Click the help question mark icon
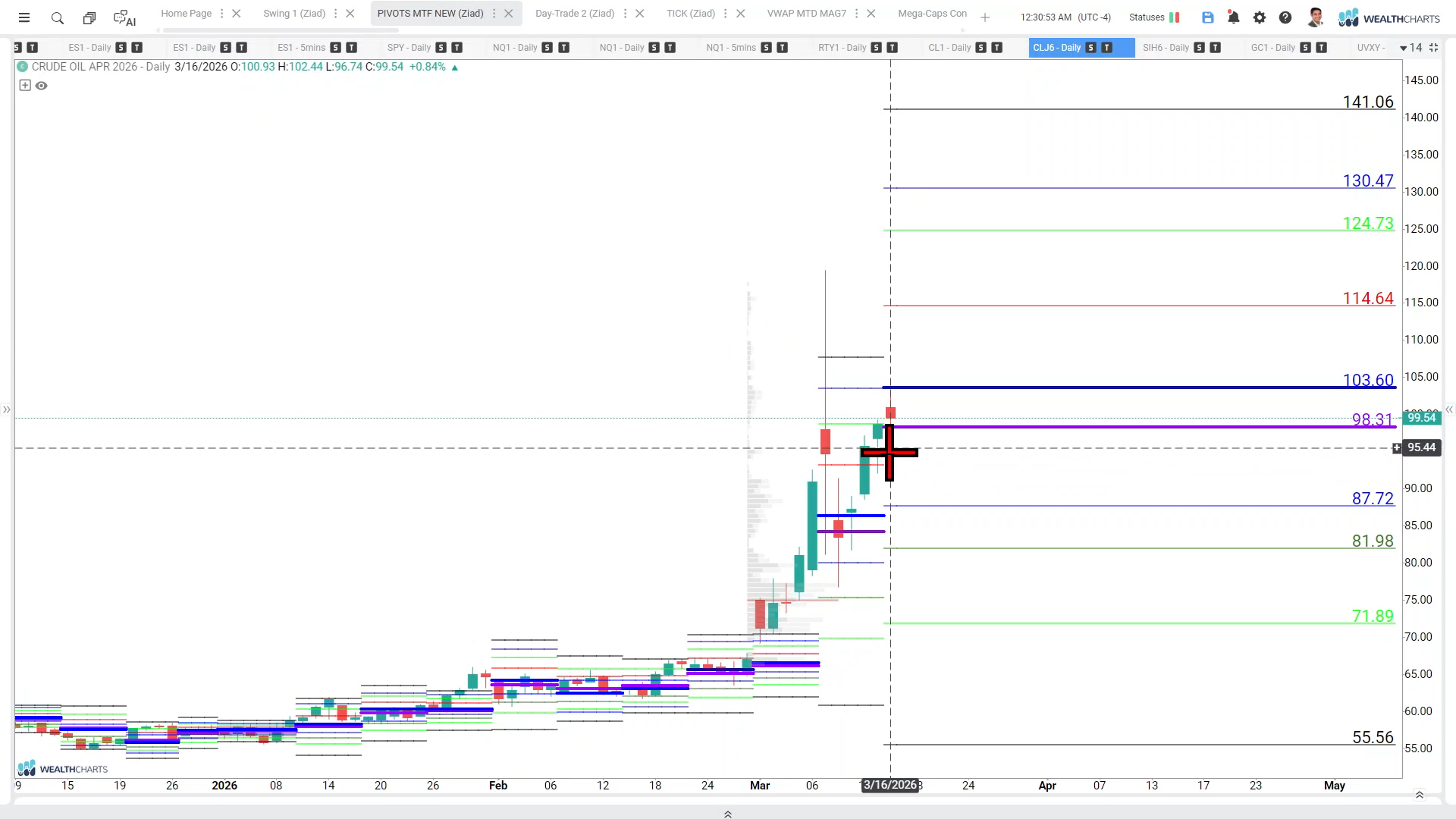Screen dimensions: 1456x819 pos(1285,17)
